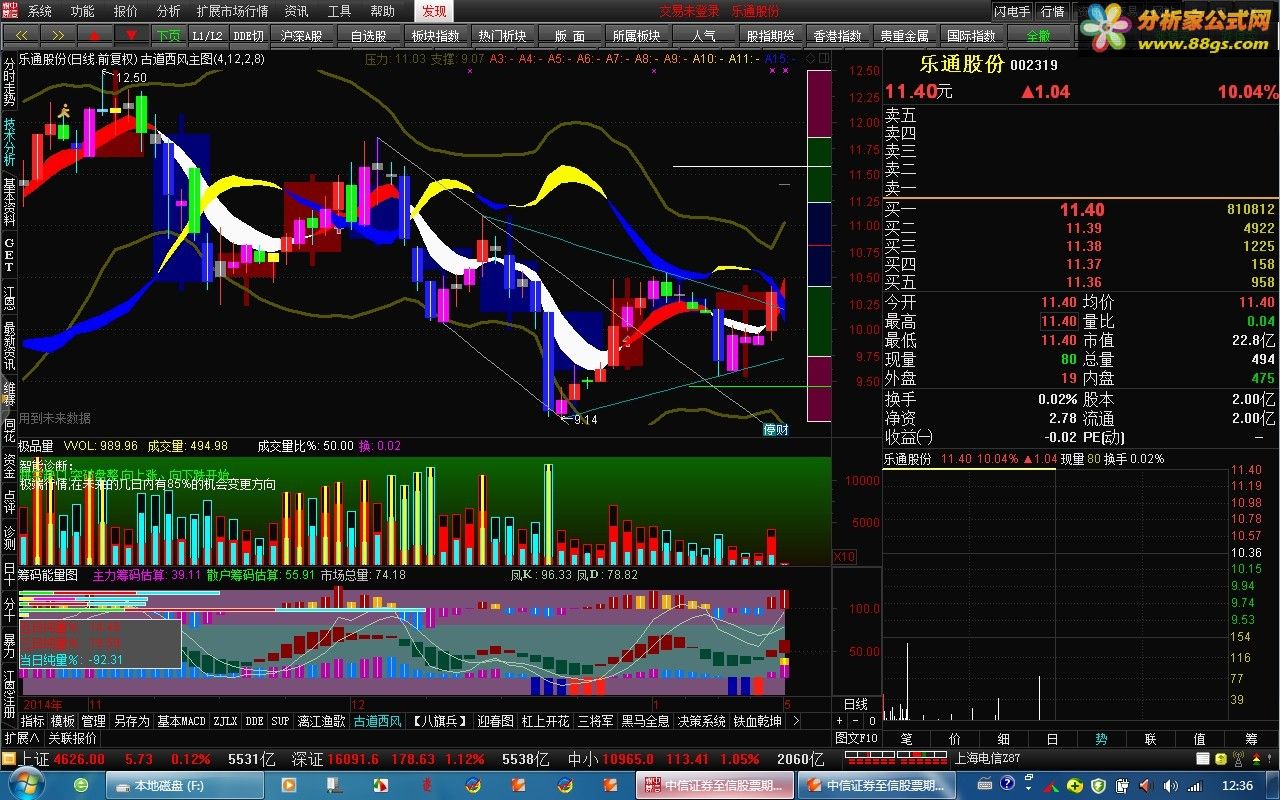Select the 模板 tab at bottom
This screenshot has height=800, width=1280.
(x=63, y=721)
